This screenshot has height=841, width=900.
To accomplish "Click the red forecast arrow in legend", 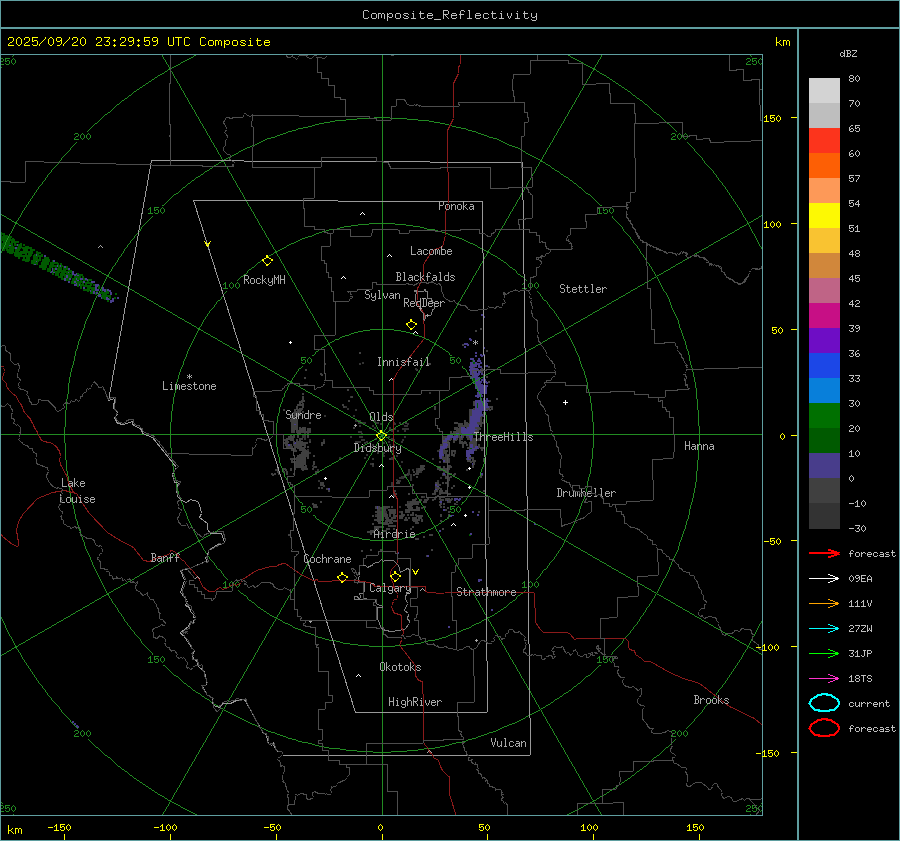I will click(x=824, y=553).
